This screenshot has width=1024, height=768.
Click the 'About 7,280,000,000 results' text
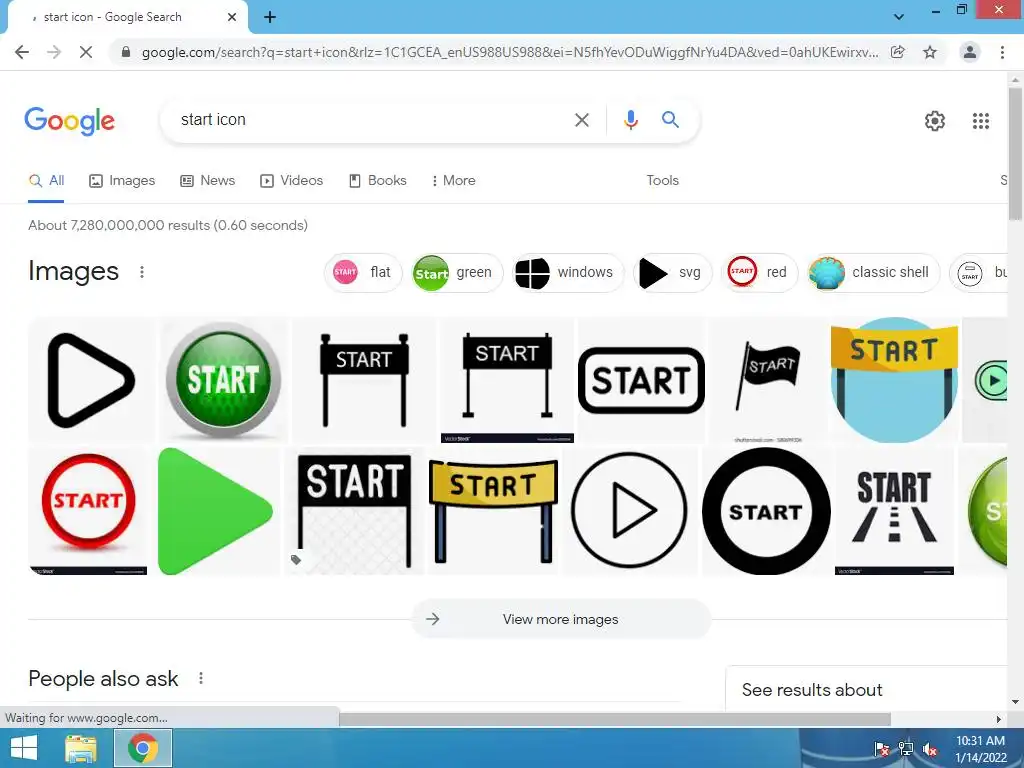click(168, 225)
